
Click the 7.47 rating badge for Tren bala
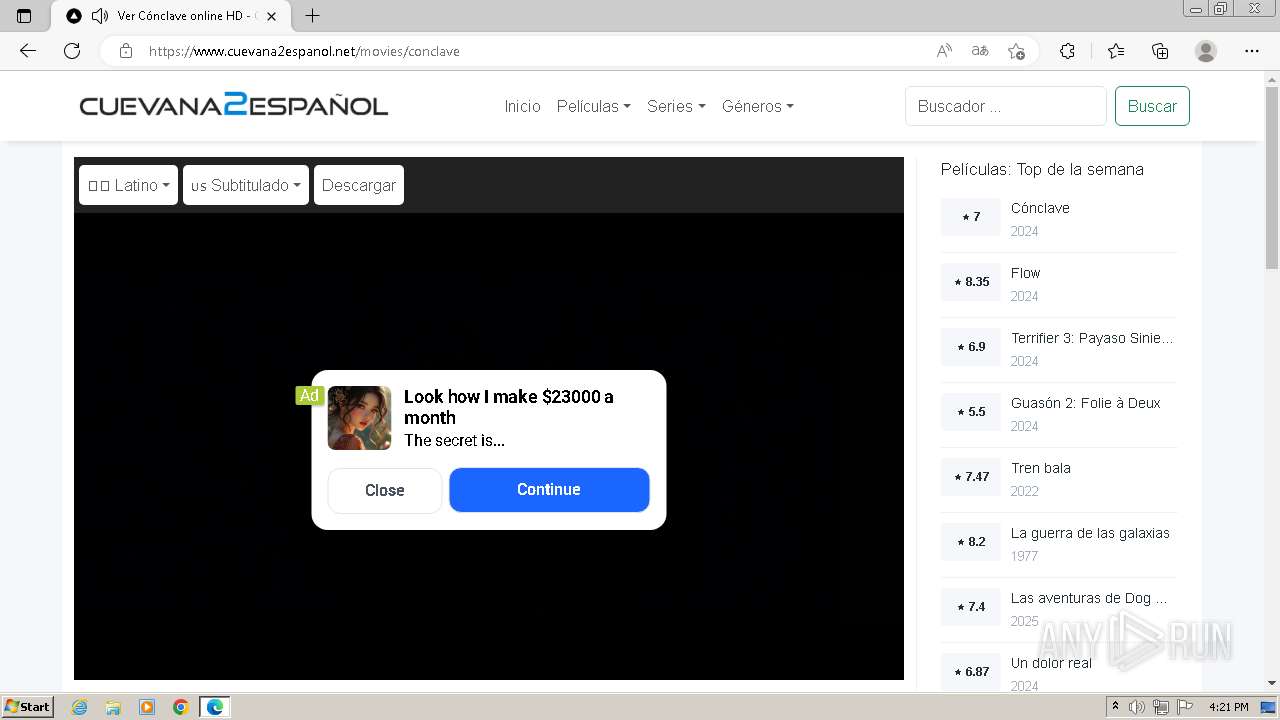tap(971, 477)
